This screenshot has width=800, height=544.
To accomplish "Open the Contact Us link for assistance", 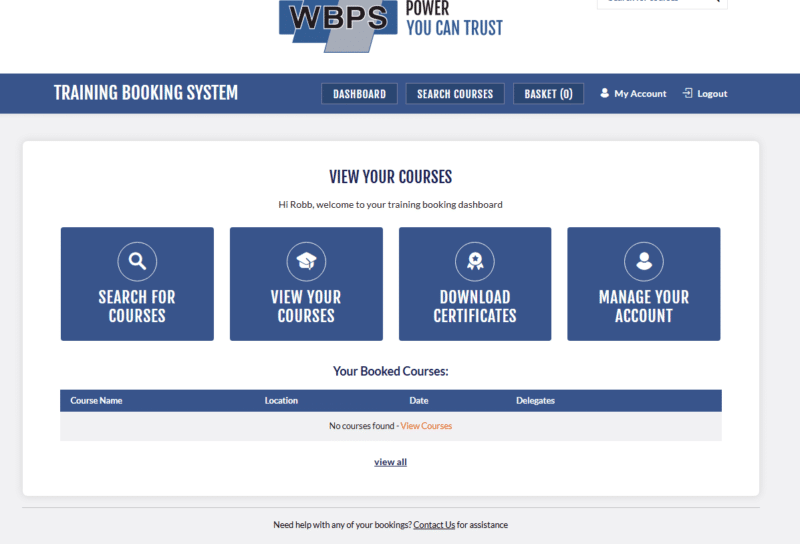I will tap(434, 524).
